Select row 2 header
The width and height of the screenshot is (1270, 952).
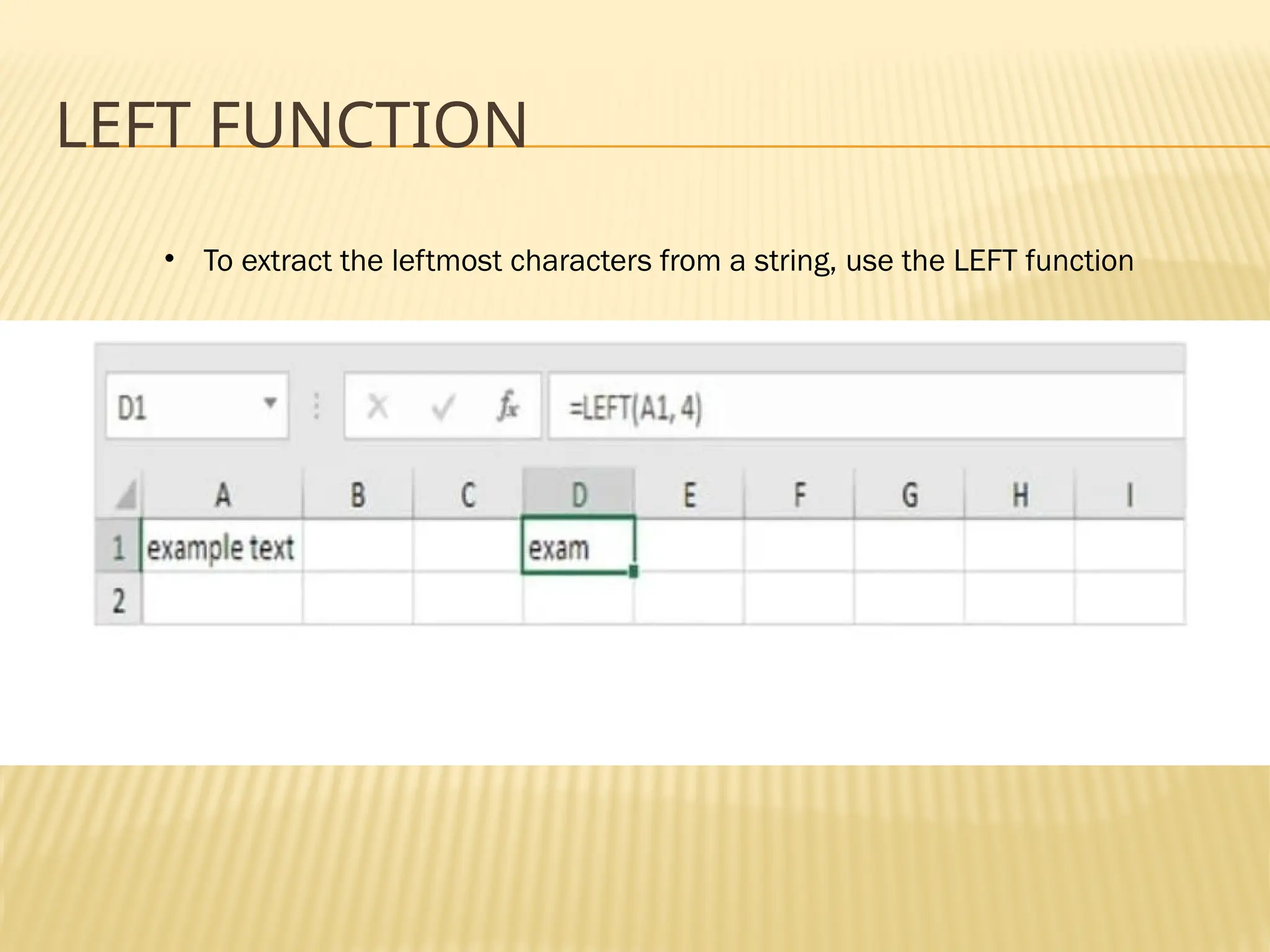[x=118, y=598]
